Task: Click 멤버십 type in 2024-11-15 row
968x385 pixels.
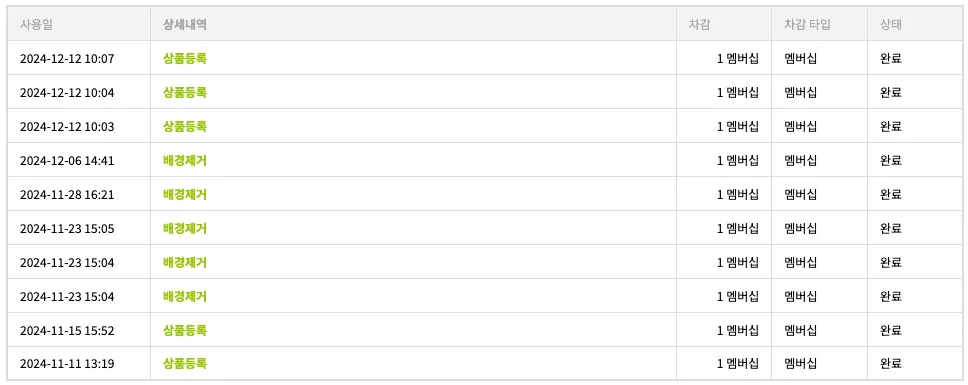Action: point(801,330)
